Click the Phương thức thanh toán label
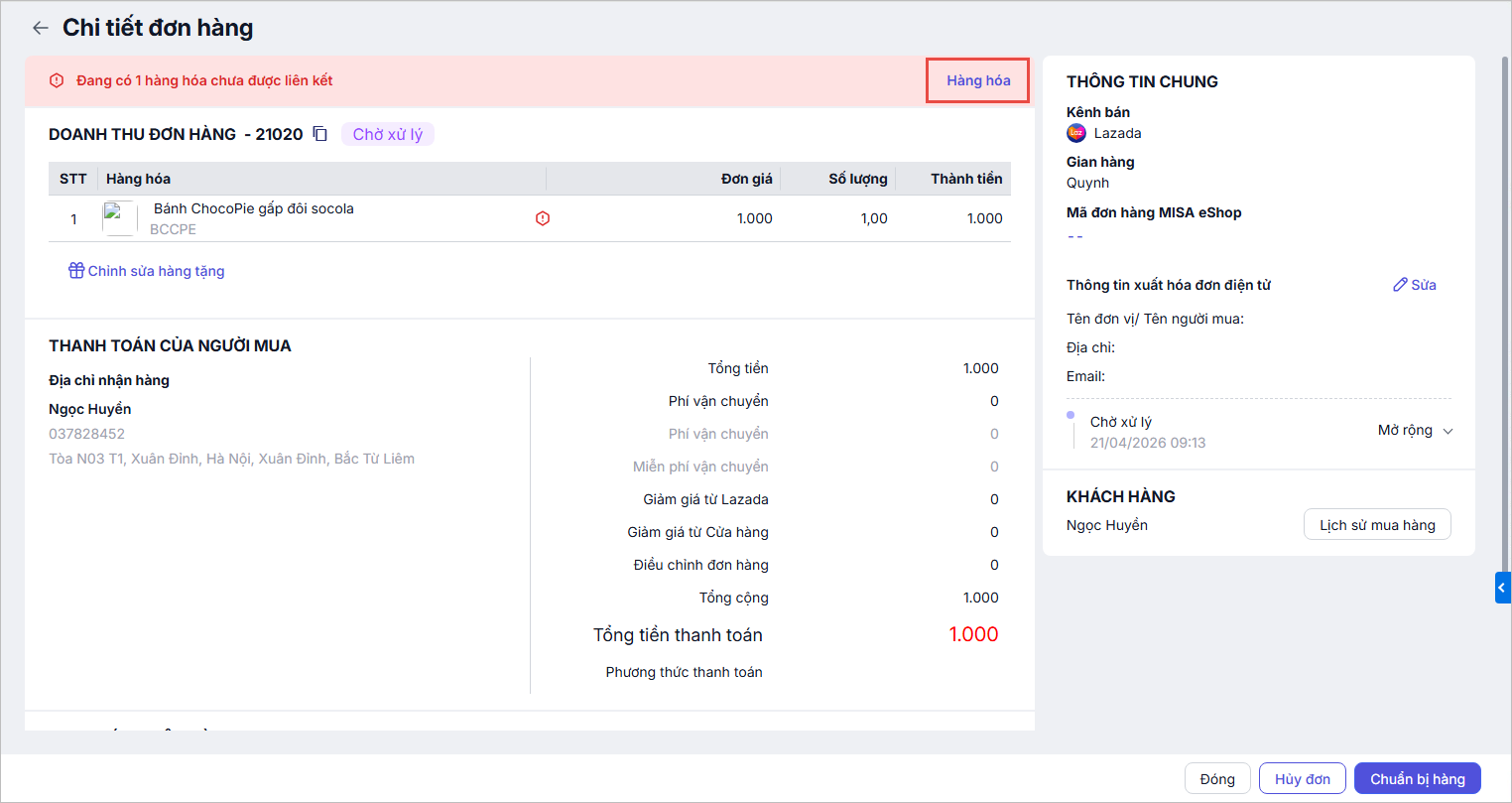Viewport: 1512px width, 803px height. (685, 672)
